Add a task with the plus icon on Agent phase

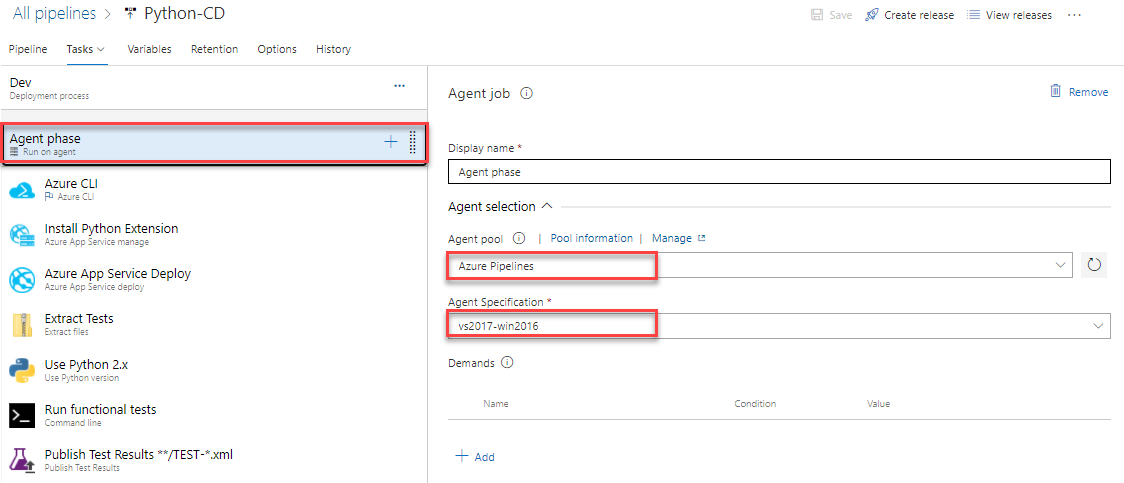pos(391,142)
